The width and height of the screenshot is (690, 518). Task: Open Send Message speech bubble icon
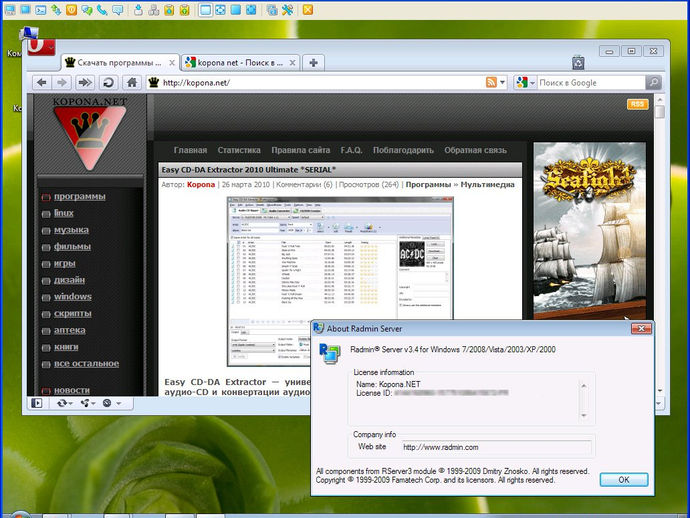(117, 10)
